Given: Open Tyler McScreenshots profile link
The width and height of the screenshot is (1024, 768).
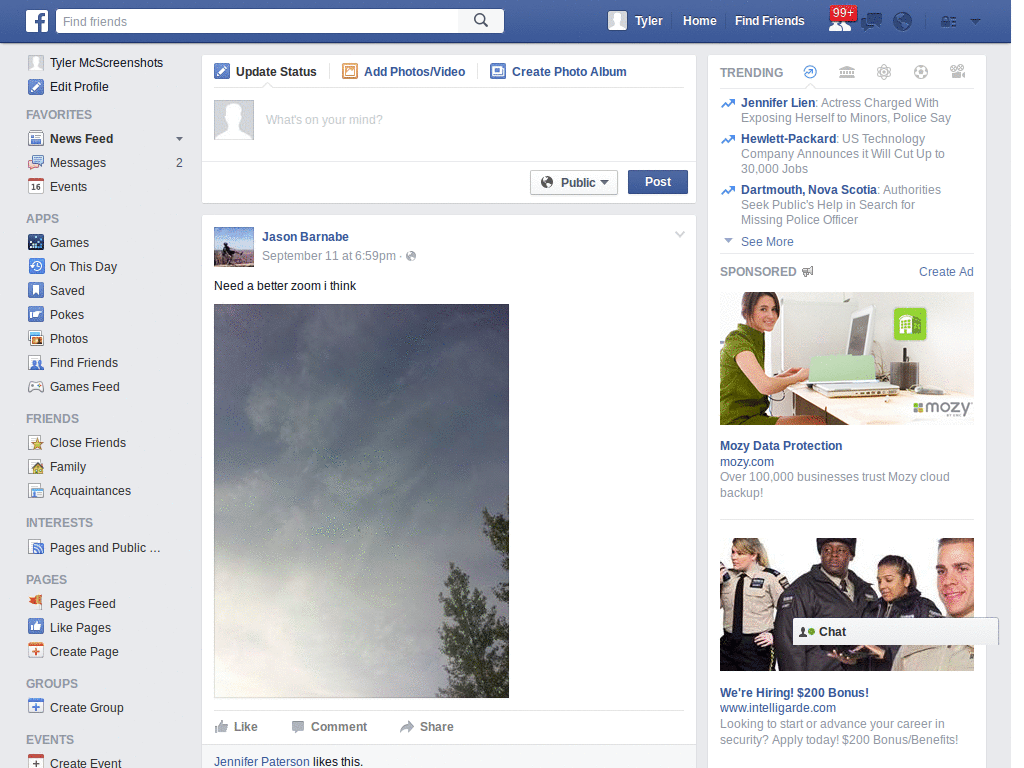Looking at the screenshot, I should pyautogui.click(x=106, y=63).
